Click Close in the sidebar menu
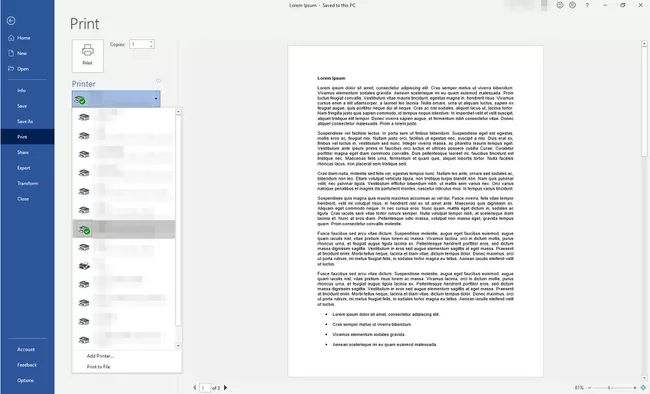Viewport: 650px width, 394px height. click(27, 199)
